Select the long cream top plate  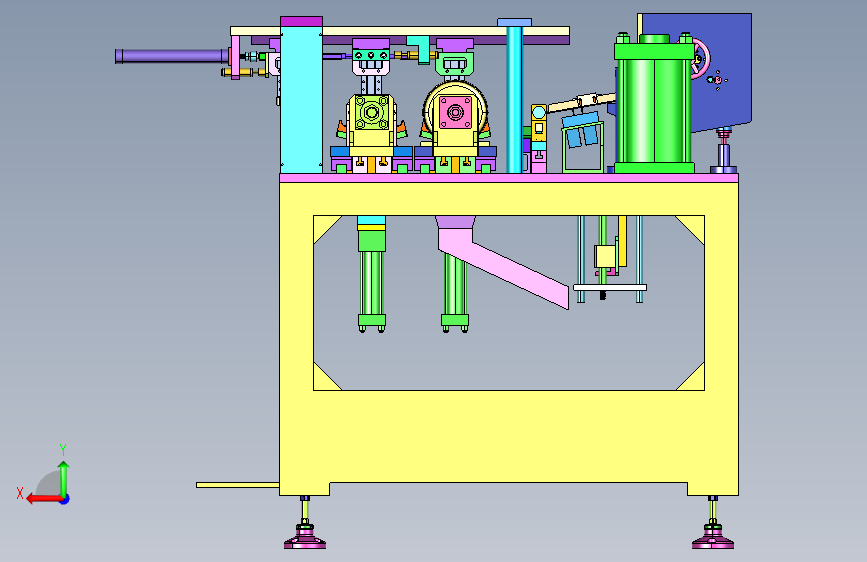point(400,31)
